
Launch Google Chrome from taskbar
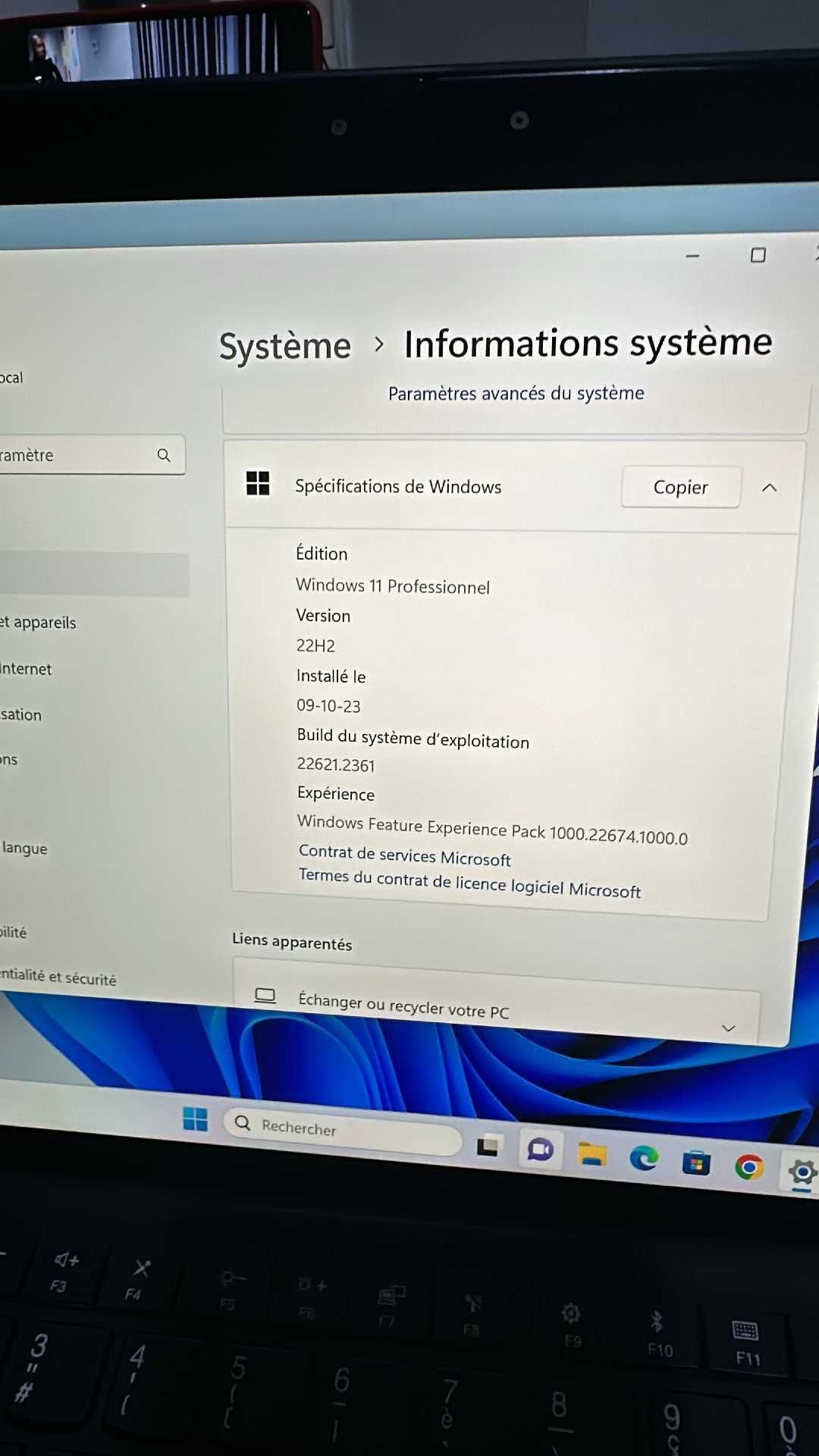749,1167
